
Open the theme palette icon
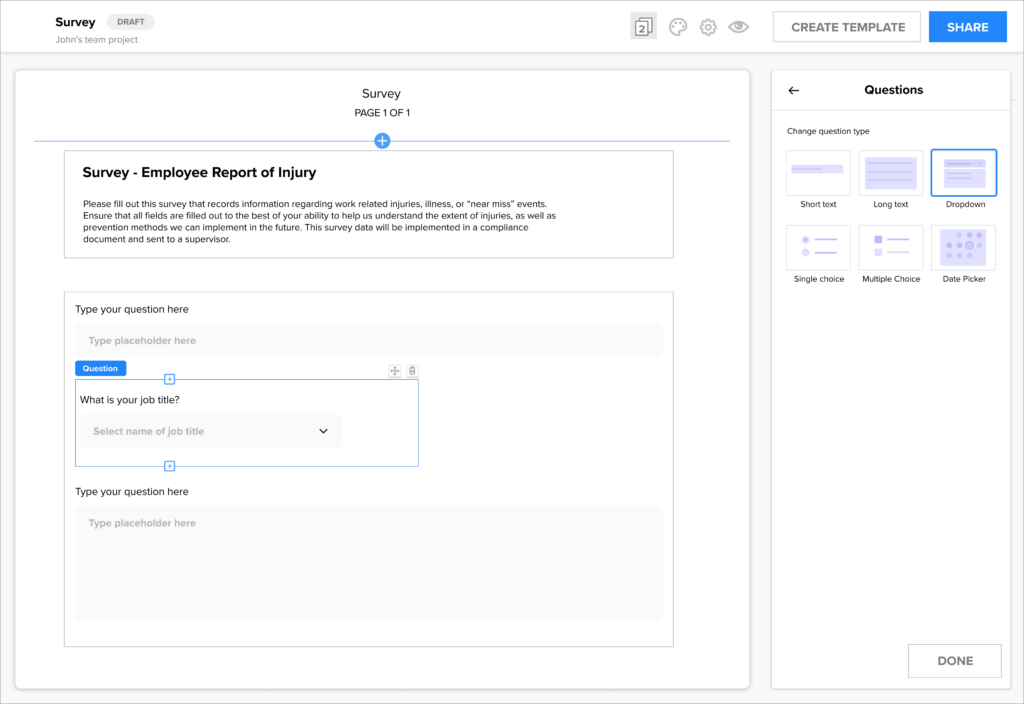click(678, 27)
